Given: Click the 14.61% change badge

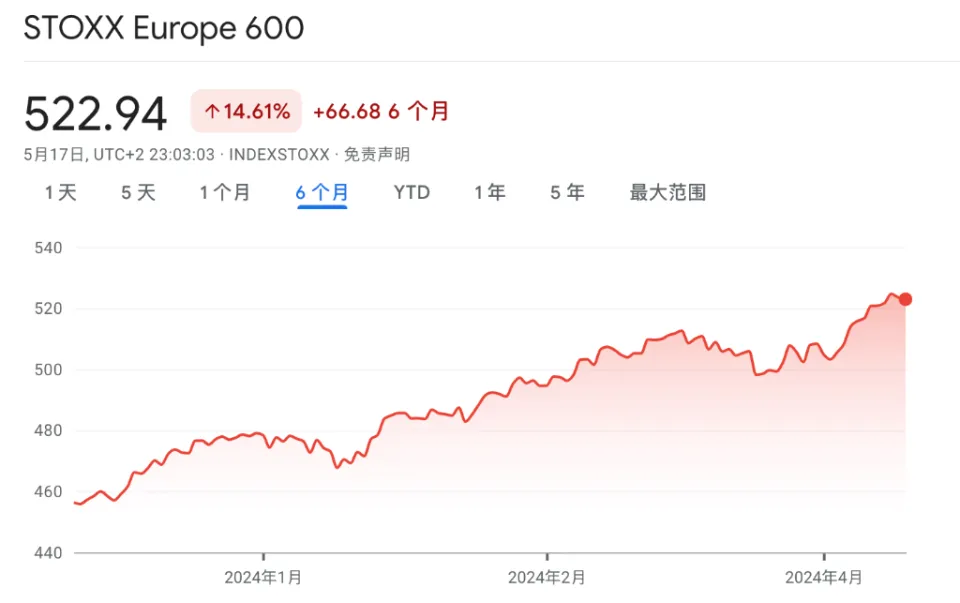Looking at the screenshot, I should click(x=246, y=112).
